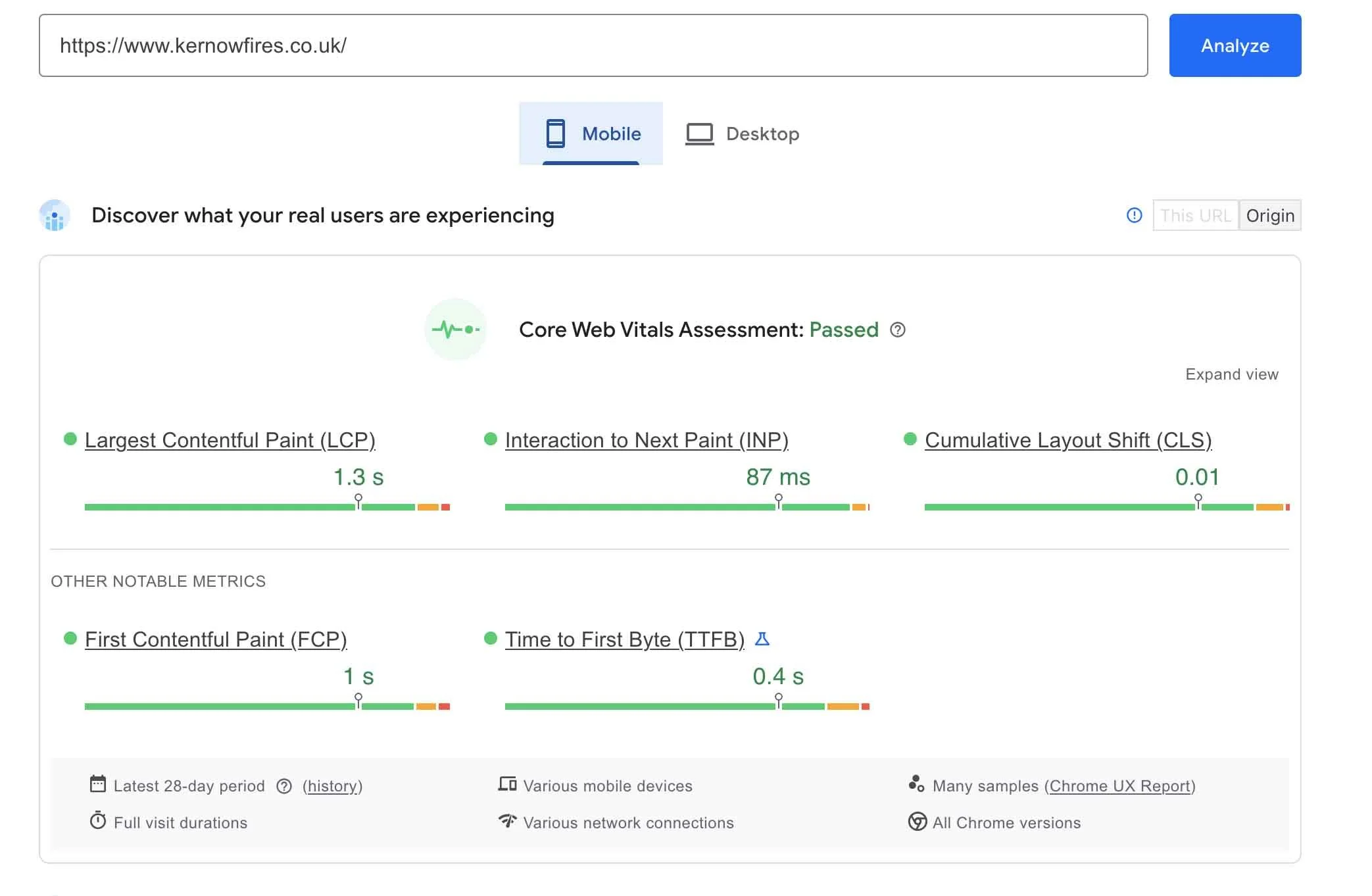Click the calendar icon beside Latest 28-day period

(x=97, y=785)
